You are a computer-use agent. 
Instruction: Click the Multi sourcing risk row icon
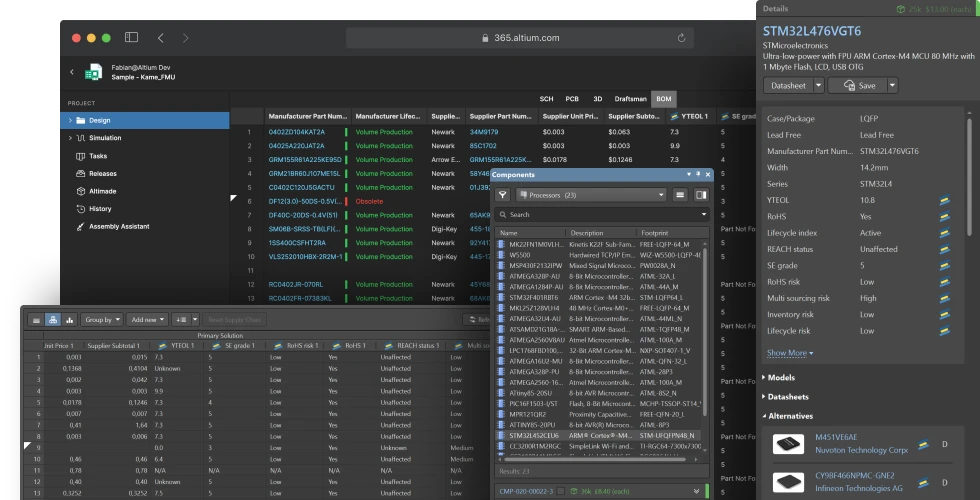[944, 298]
